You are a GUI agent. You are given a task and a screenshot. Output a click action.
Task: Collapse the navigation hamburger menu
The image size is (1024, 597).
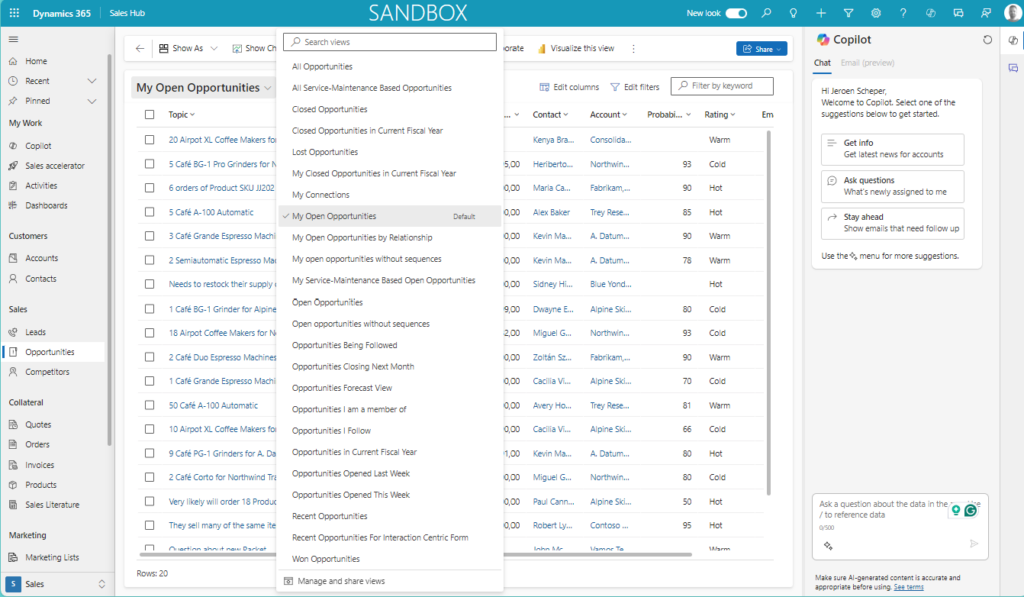(x=14, y=39)
